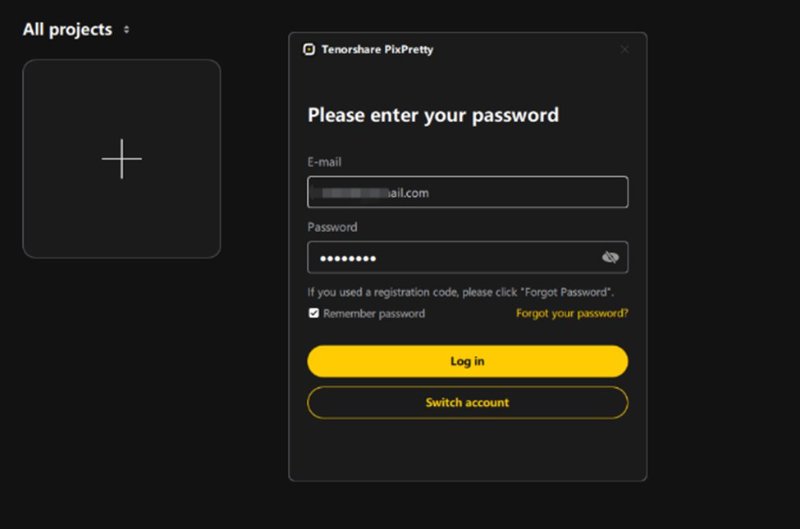Click the E-mail field label

325,162
